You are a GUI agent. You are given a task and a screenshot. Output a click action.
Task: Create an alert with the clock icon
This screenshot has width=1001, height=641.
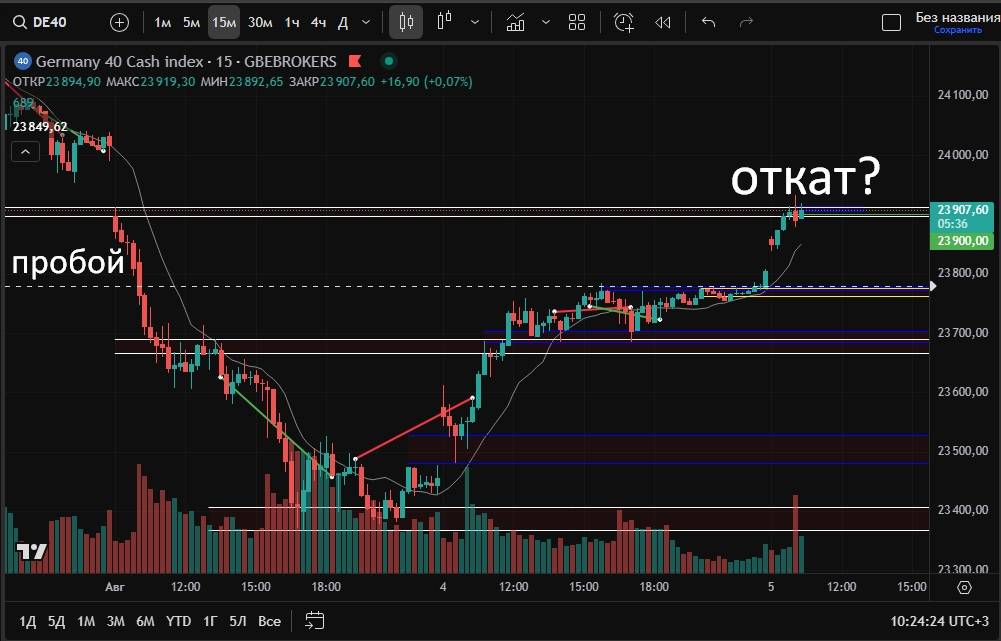tap(624, 22)
